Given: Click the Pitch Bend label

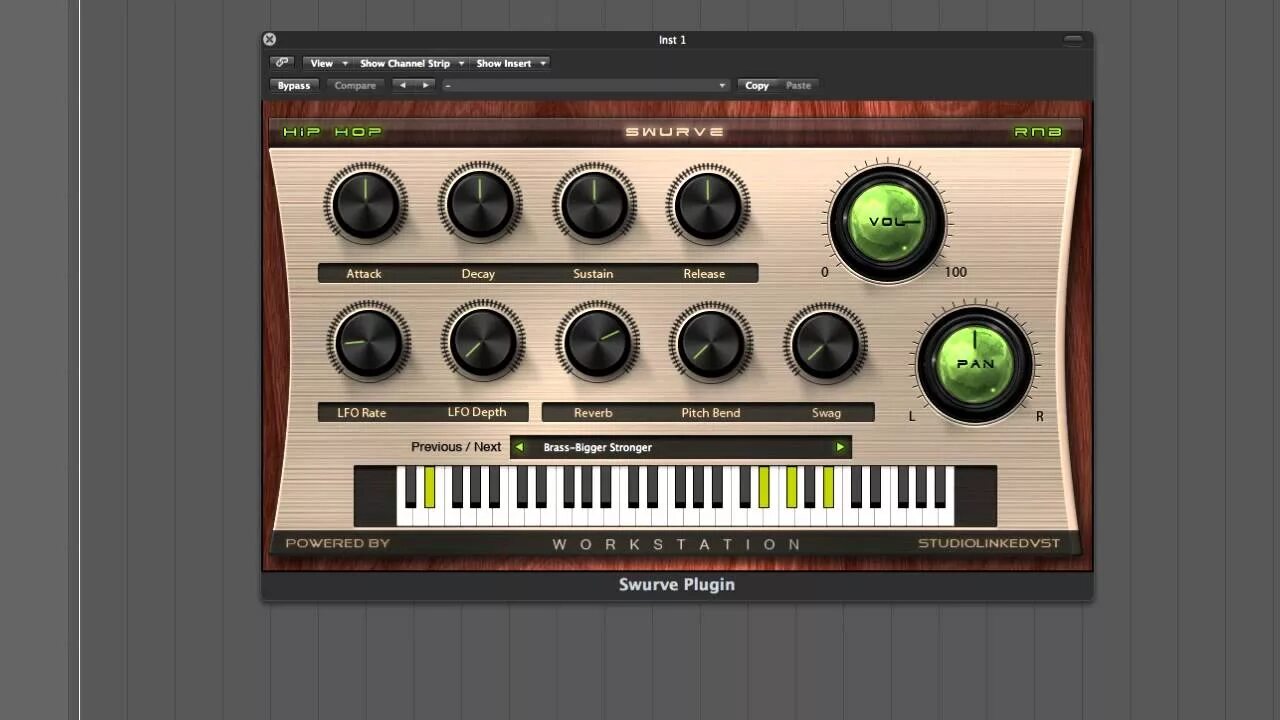Looking at the screenshot, I should (x=711, y=412).
